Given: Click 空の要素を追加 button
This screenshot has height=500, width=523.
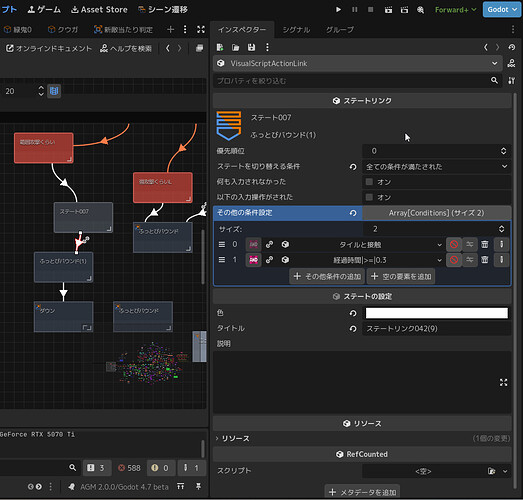Looking at the screenshot, I should point(401,277).
